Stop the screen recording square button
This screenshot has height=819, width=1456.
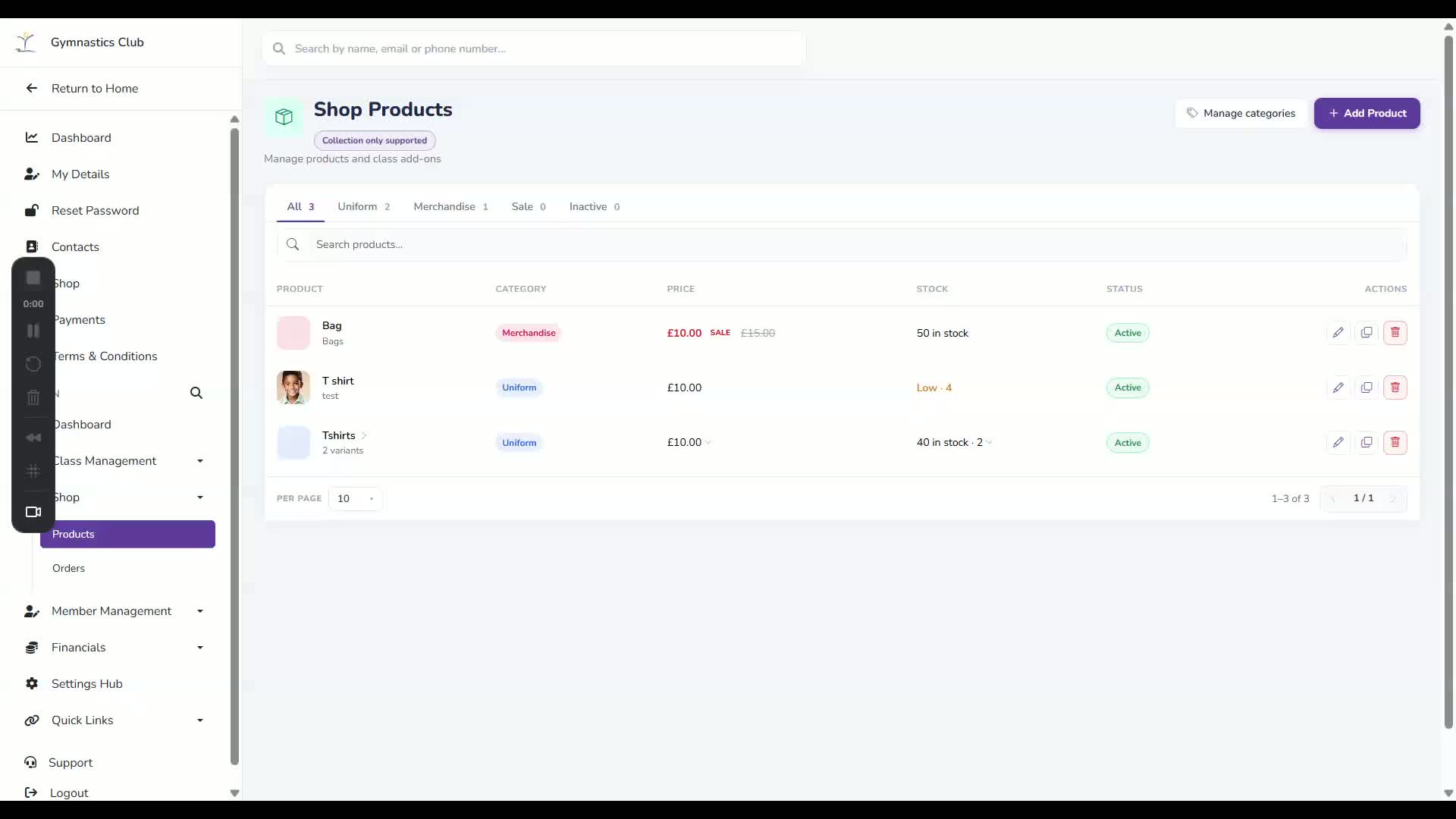click(x=33, y=278)
